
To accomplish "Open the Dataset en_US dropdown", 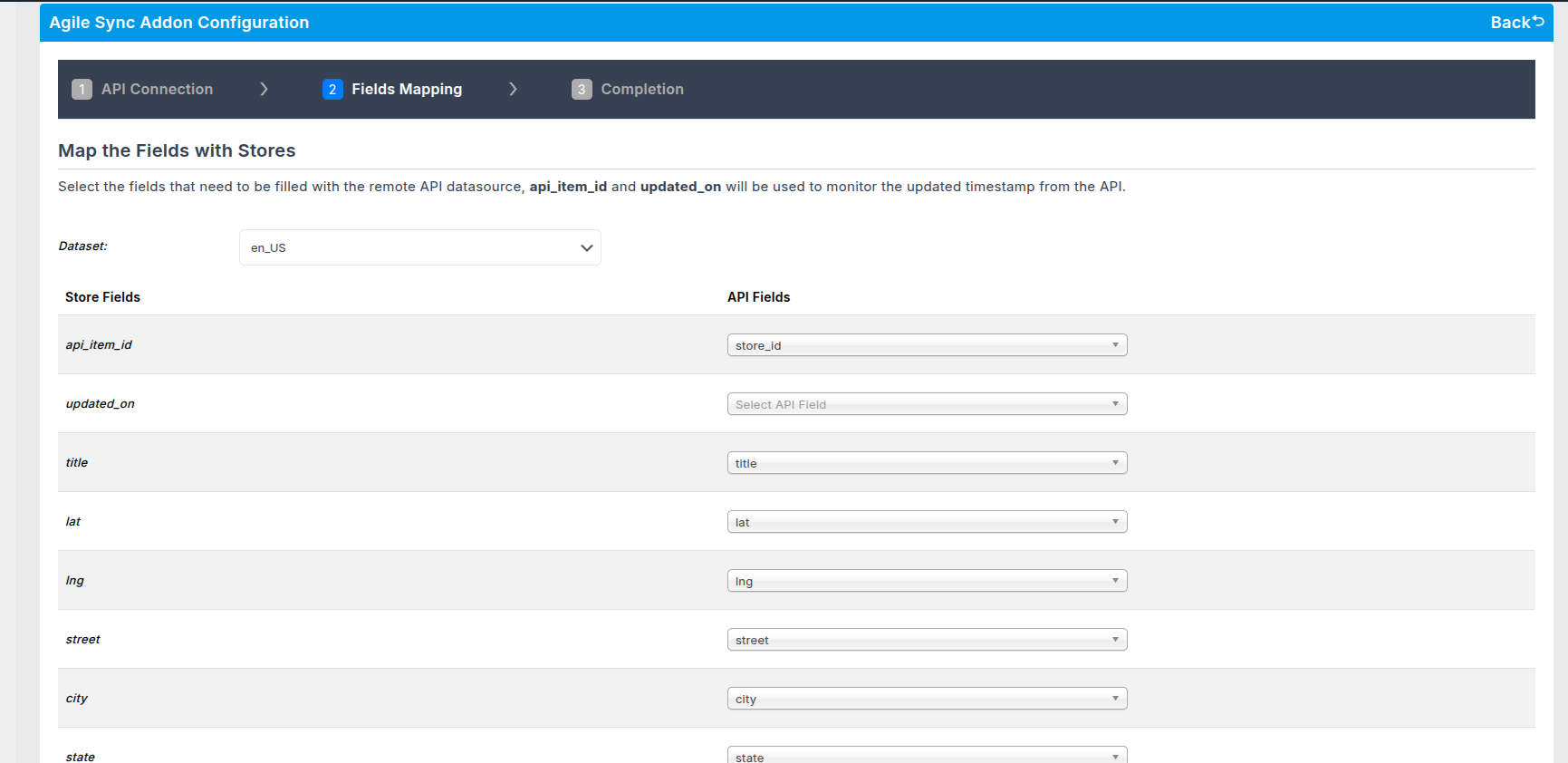I will coord(419,247).
